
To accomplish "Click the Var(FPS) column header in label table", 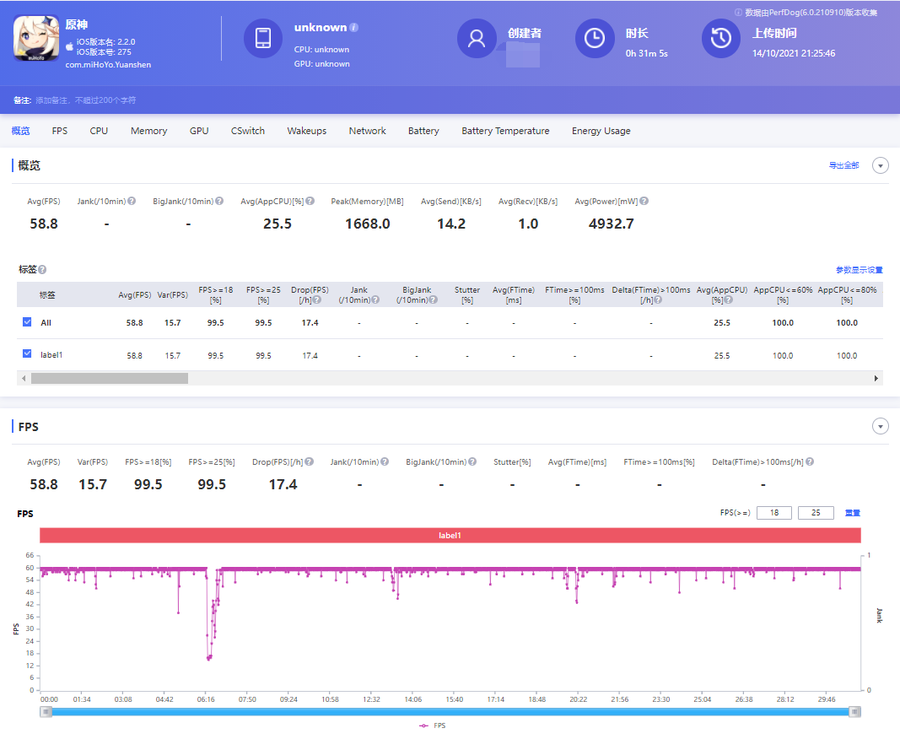I will tap(173, 295).
